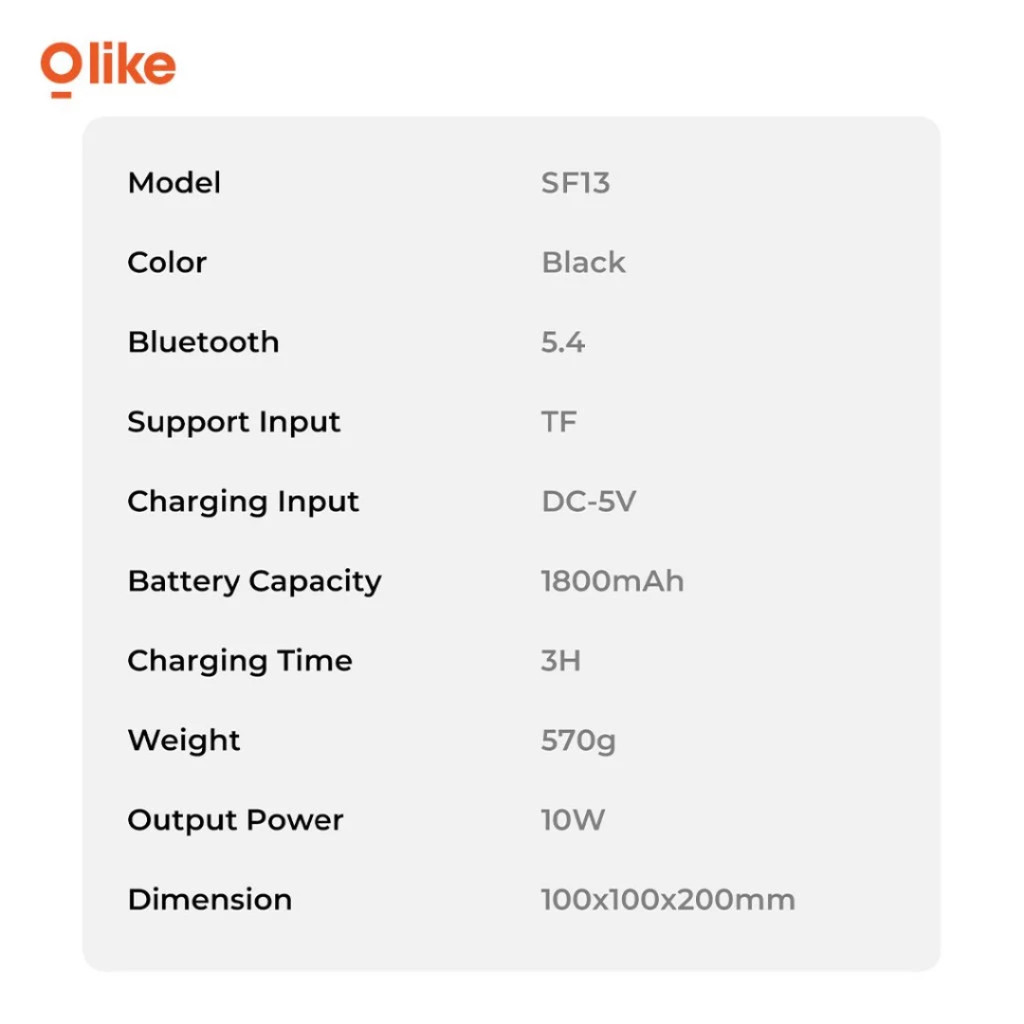1024x1024 pixels.
Task: Select the 100x100x200mm dimension value
Action: tap(667, 900)
